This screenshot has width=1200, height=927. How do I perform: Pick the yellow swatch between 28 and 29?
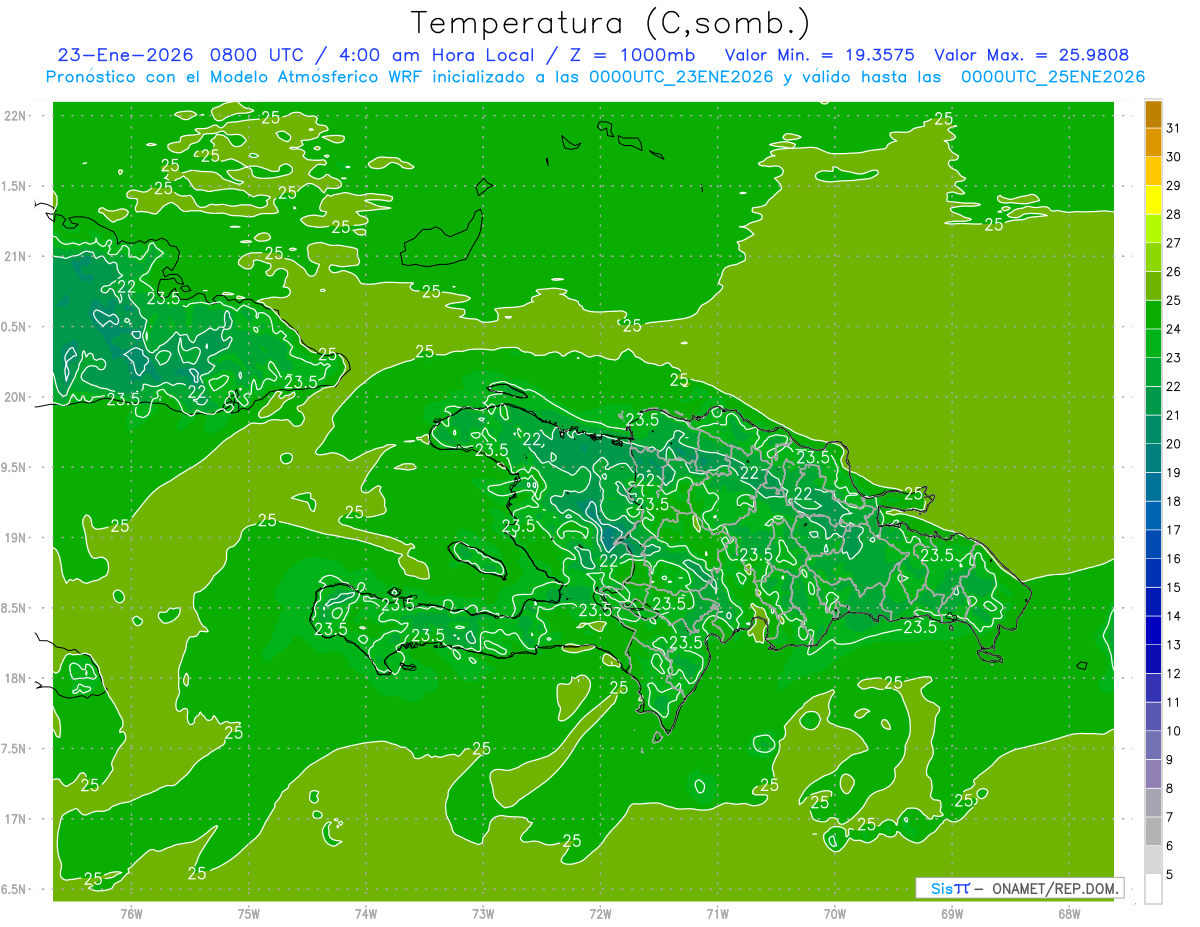click(x=1153, y=200)
